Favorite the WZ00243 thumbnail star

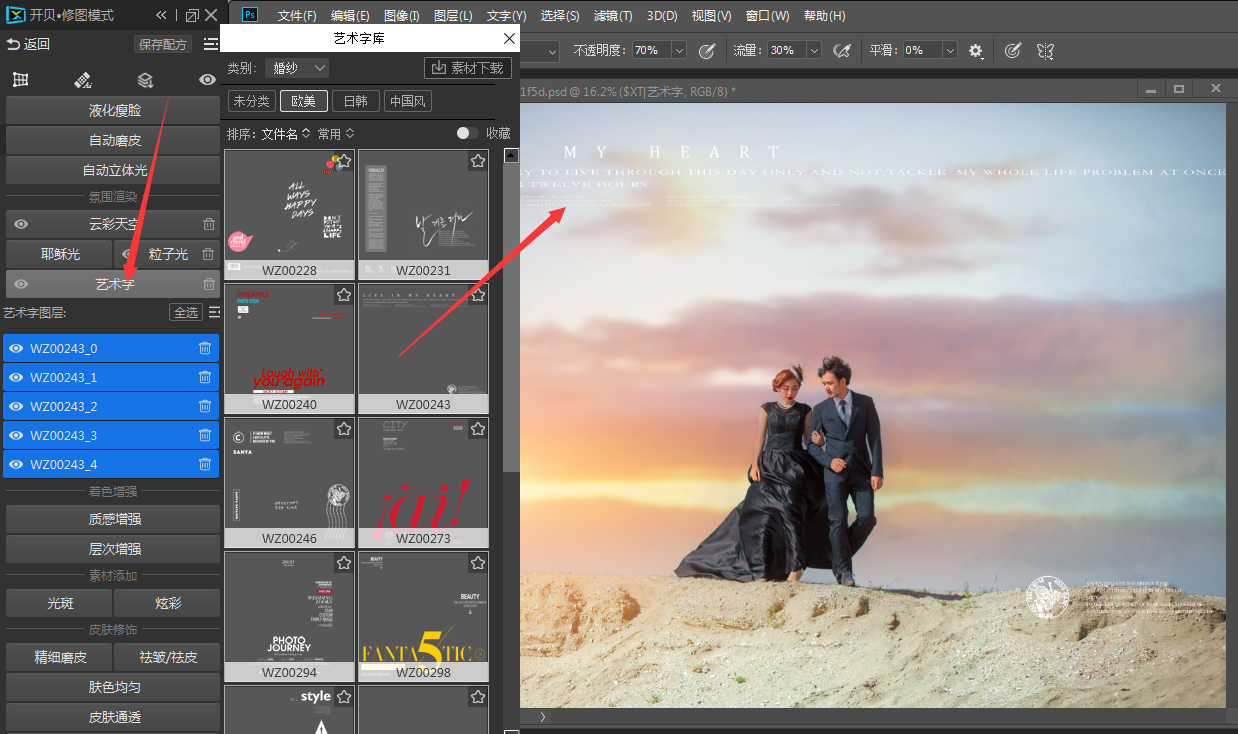pyautogui.click(x=478, y=294)
